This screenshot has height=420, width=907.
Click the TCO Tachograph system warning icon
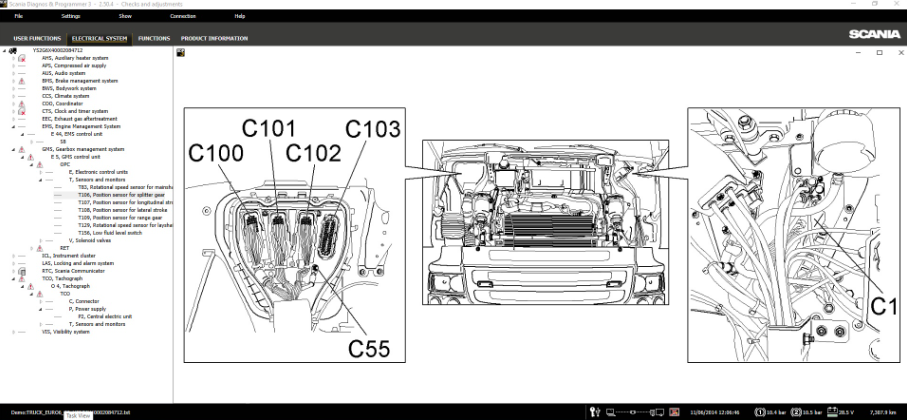pyautogui.click(x=21, y=278)
